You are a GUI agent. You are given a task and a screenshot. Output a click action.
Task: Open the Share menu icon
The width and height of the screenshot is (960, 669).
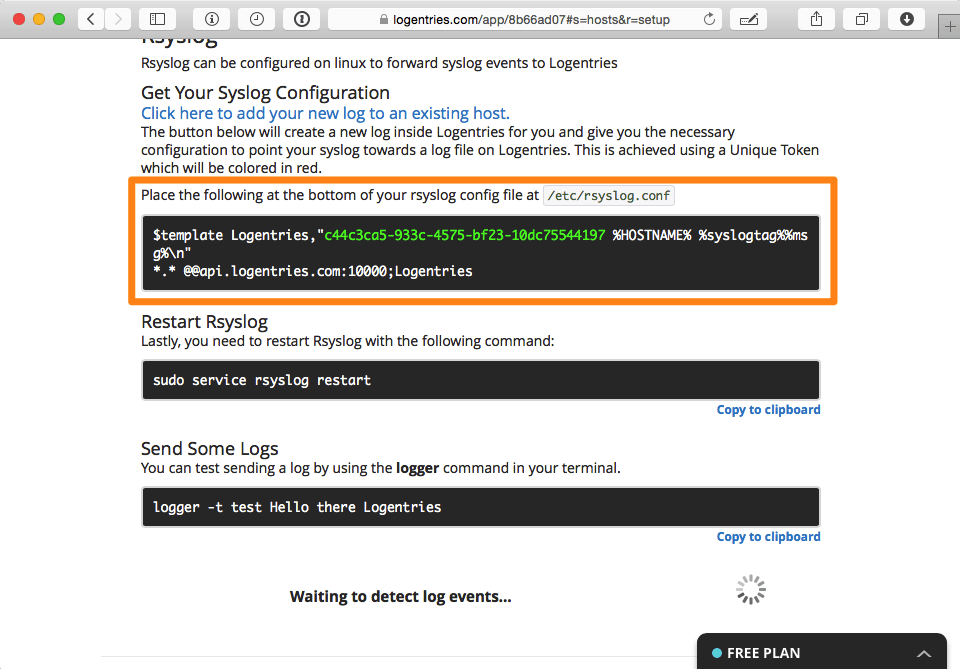tap(816, 19)
